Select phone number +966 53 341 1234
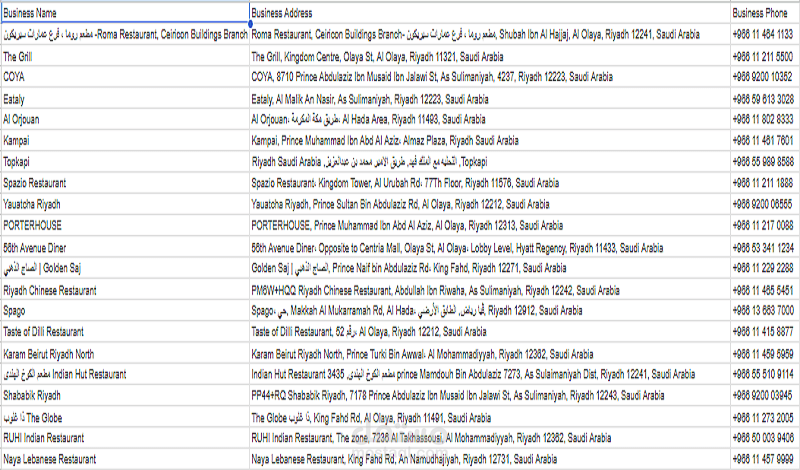Screen dimensions: 800x470 765,248
